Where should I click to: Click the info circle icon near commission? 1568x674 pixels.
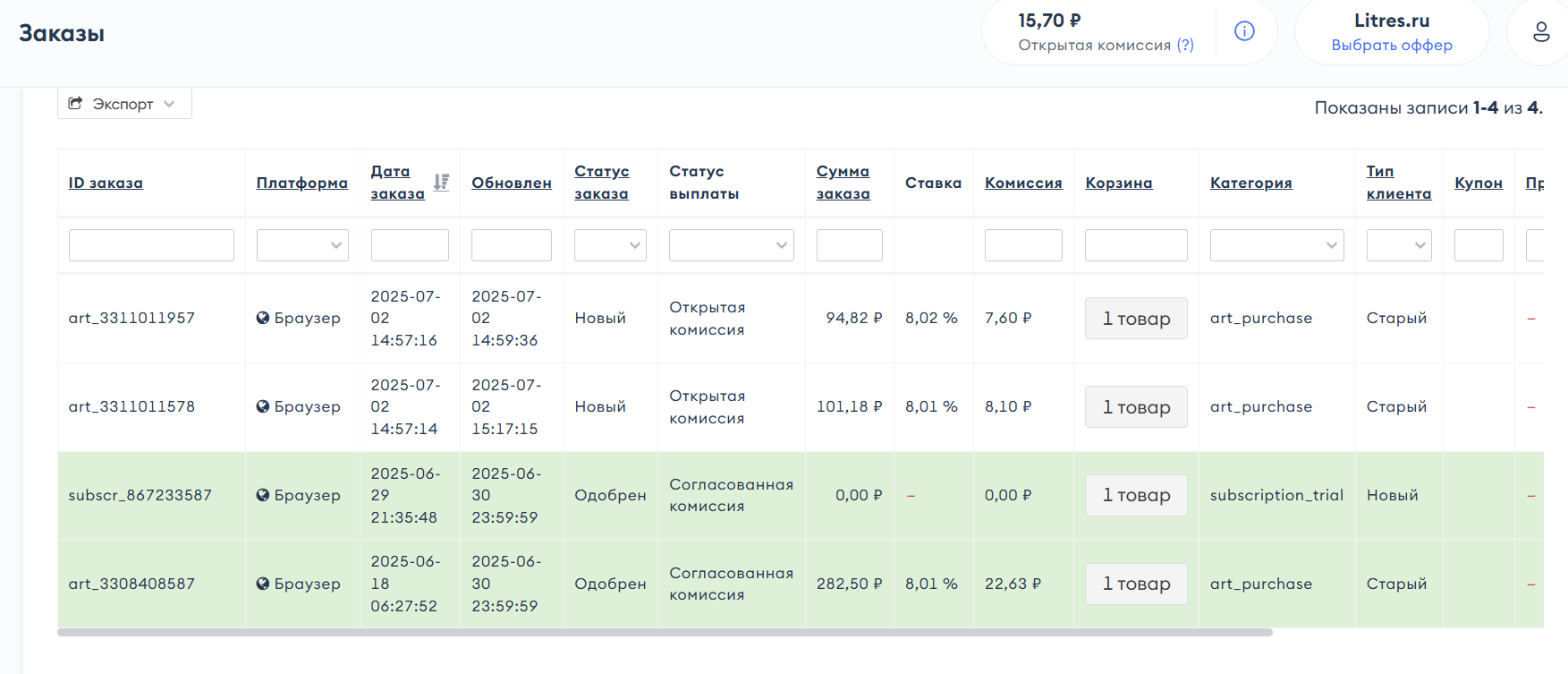point(1244,31)
